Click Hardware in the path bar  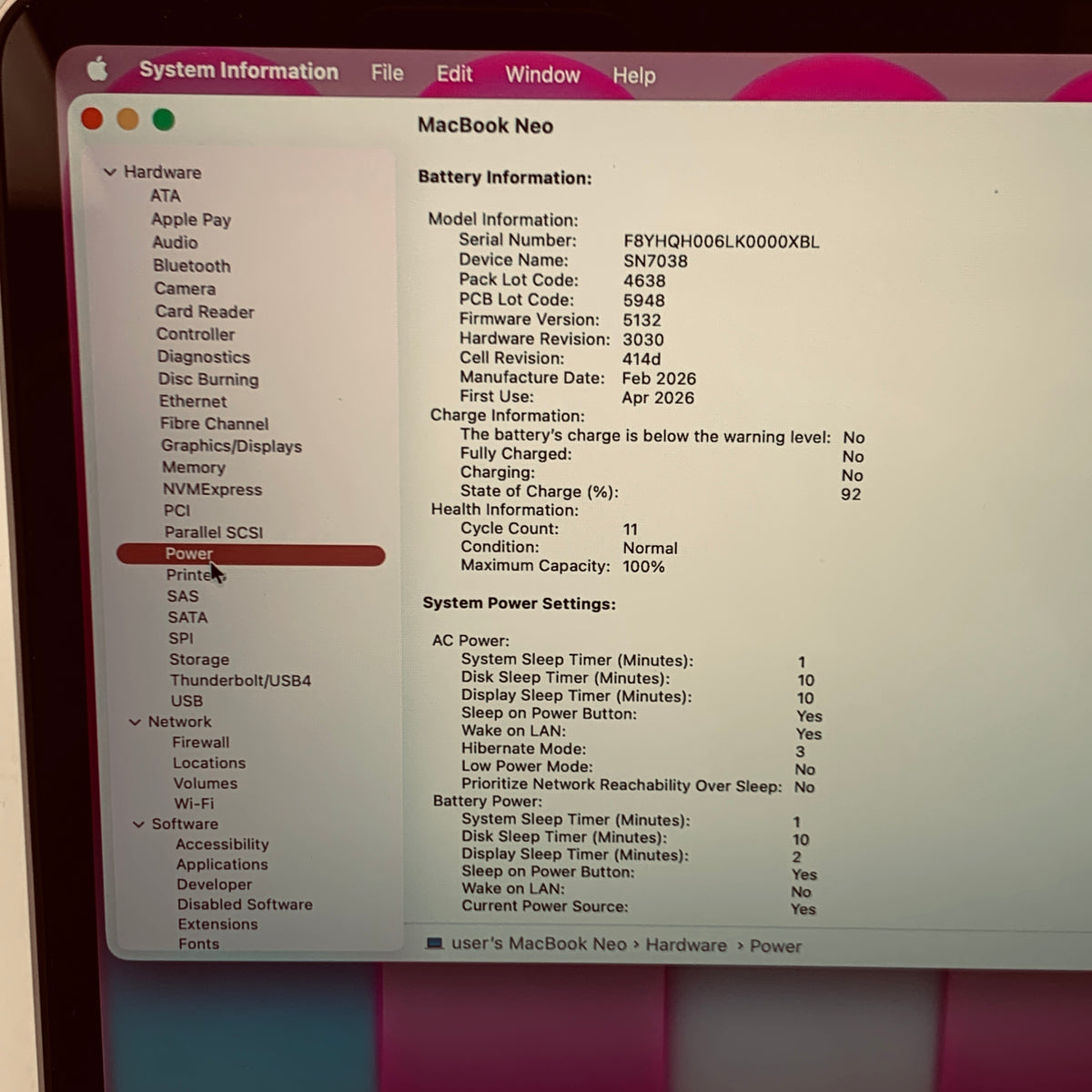pyautogui.click(x=686, y=945)
